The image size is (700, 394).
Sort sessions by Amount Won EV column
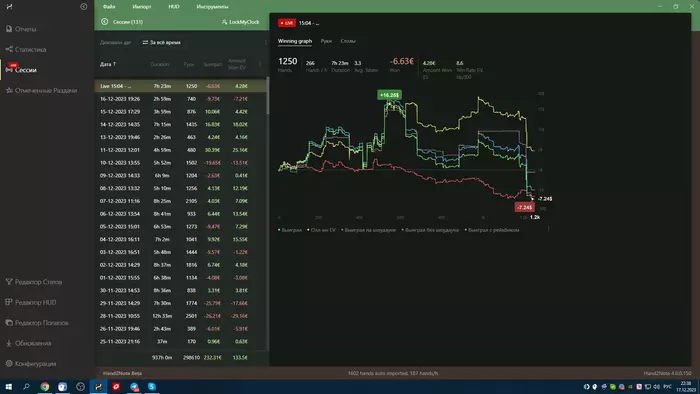click(237, 64)
